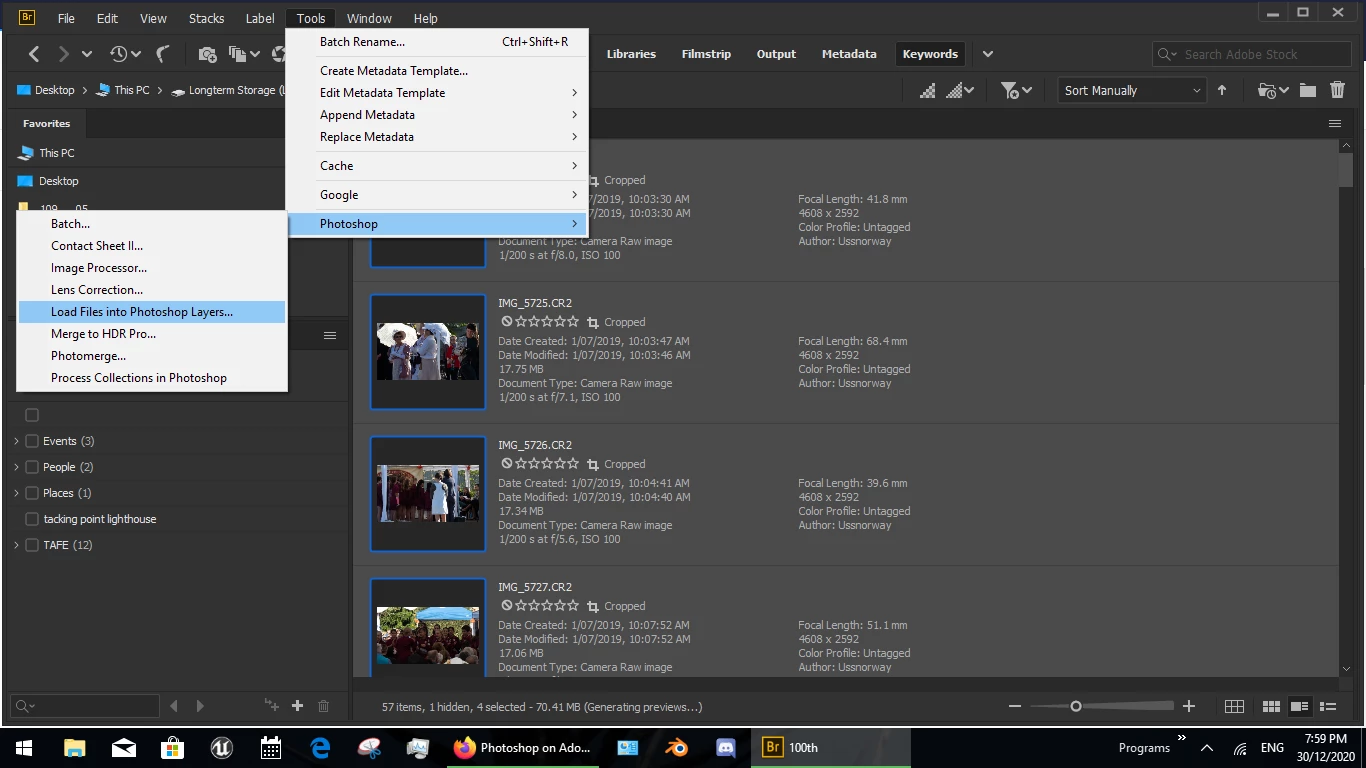Screen dimensions: 1366x768
Task: Open the Output workspace
Action: [x=776, y=54]
